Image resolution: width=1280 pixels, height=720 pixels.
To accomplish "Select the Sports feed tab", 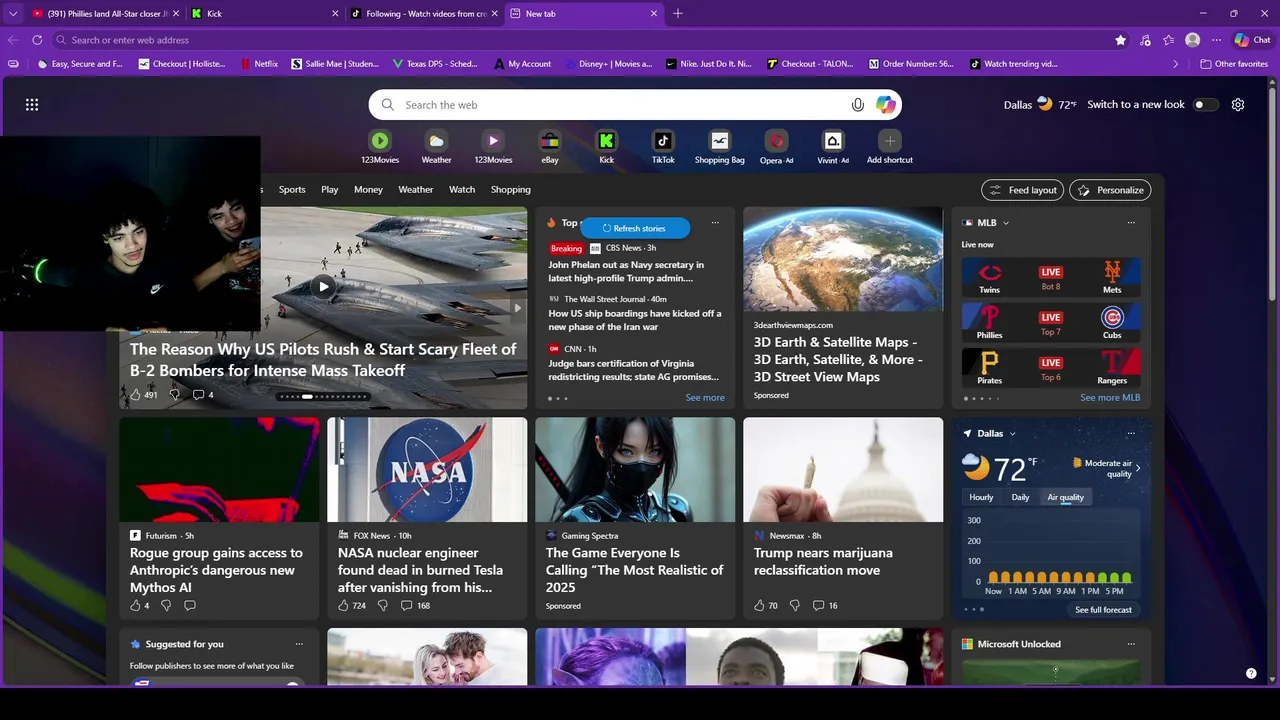I will pyautogui.click(x=292, y=189).
